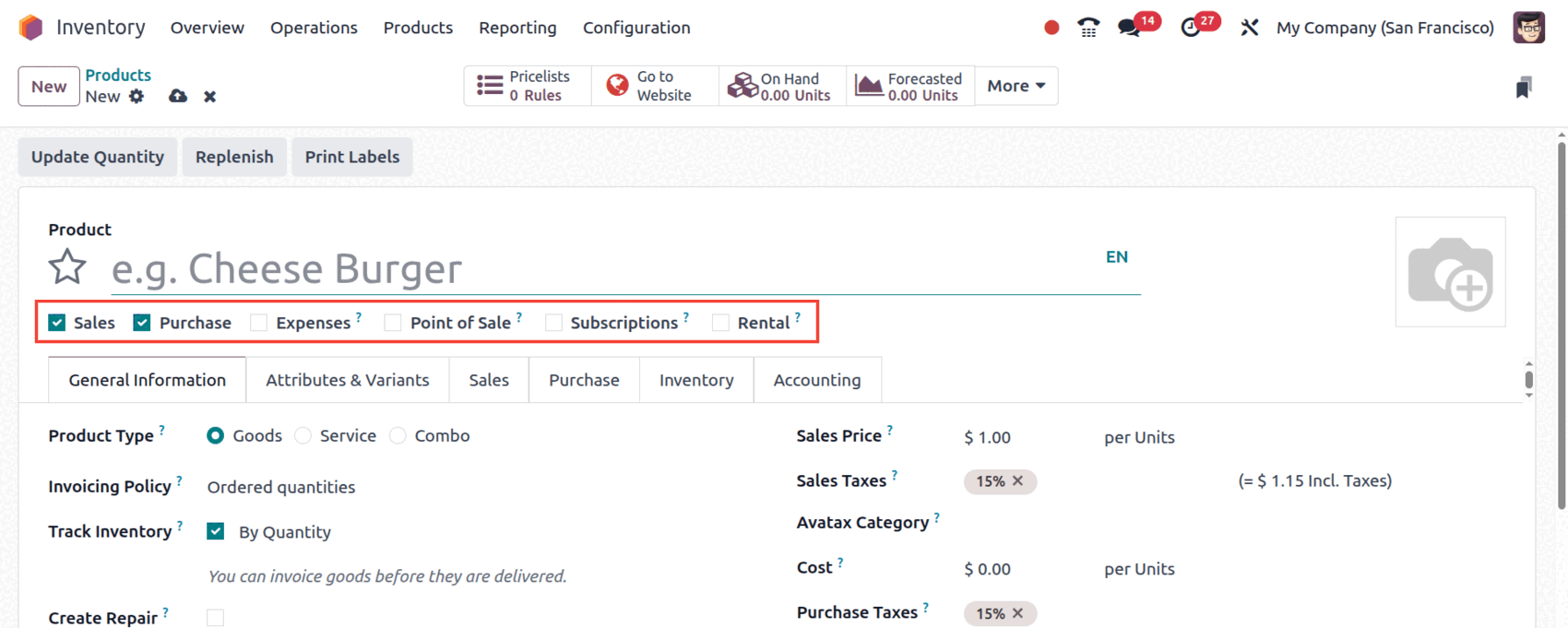Click the favorite star icon beside product name
The height and width of the screenshot is (628, 1568).
point(67,268)
